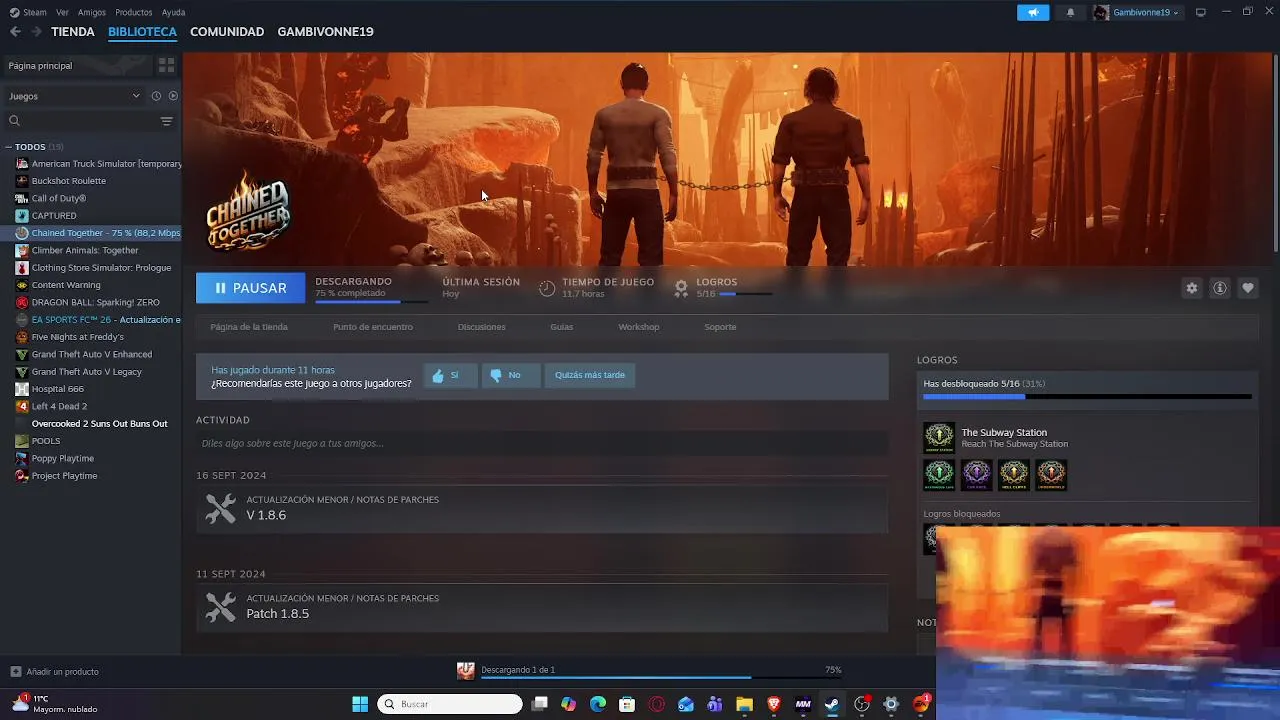Viewport: 1280px width, 720px height.
Task: Toggle library grid view icon
Action: point(166,65)
